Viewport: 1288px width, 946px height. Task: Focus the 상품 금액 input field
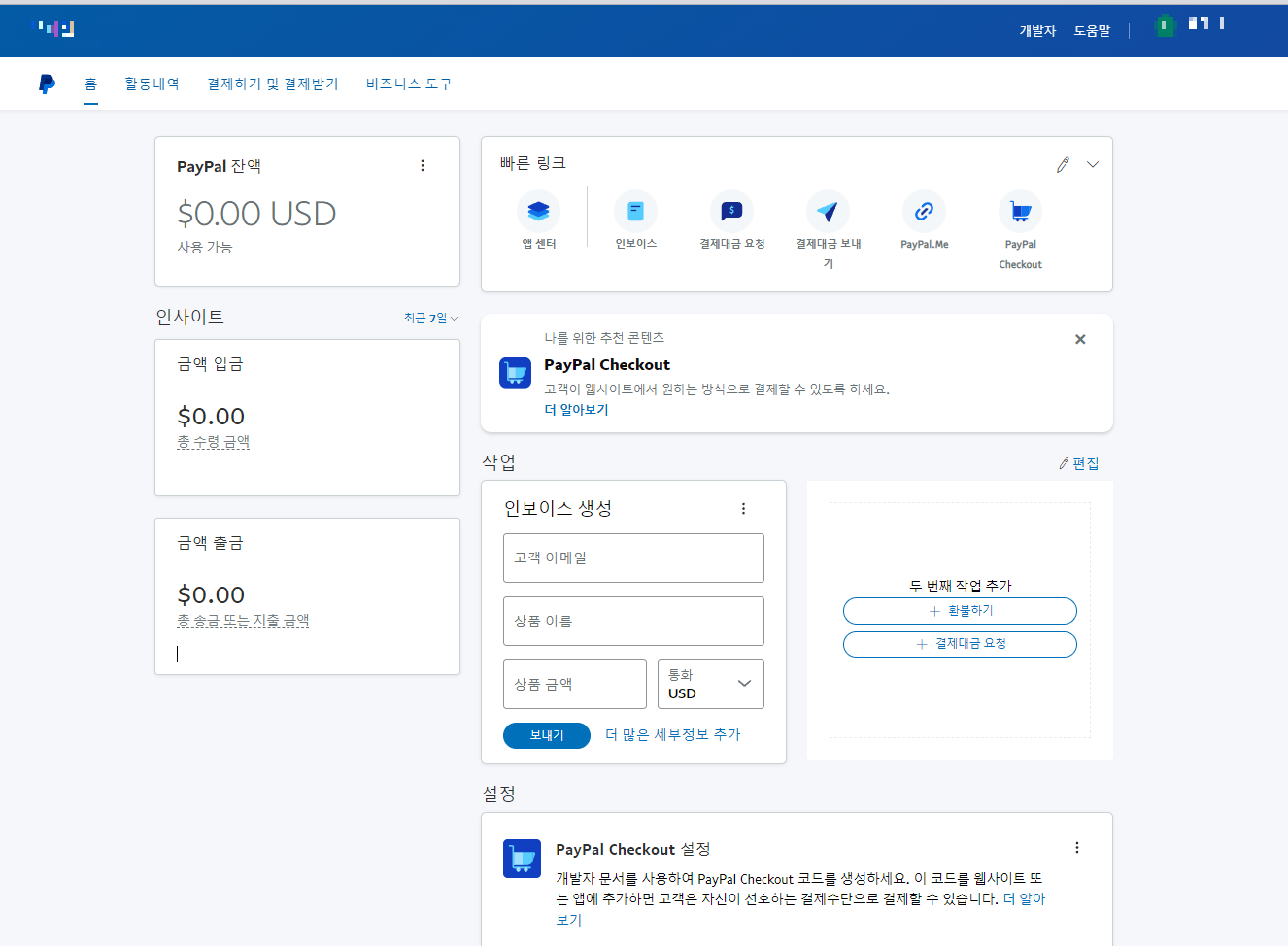point(575,685)
